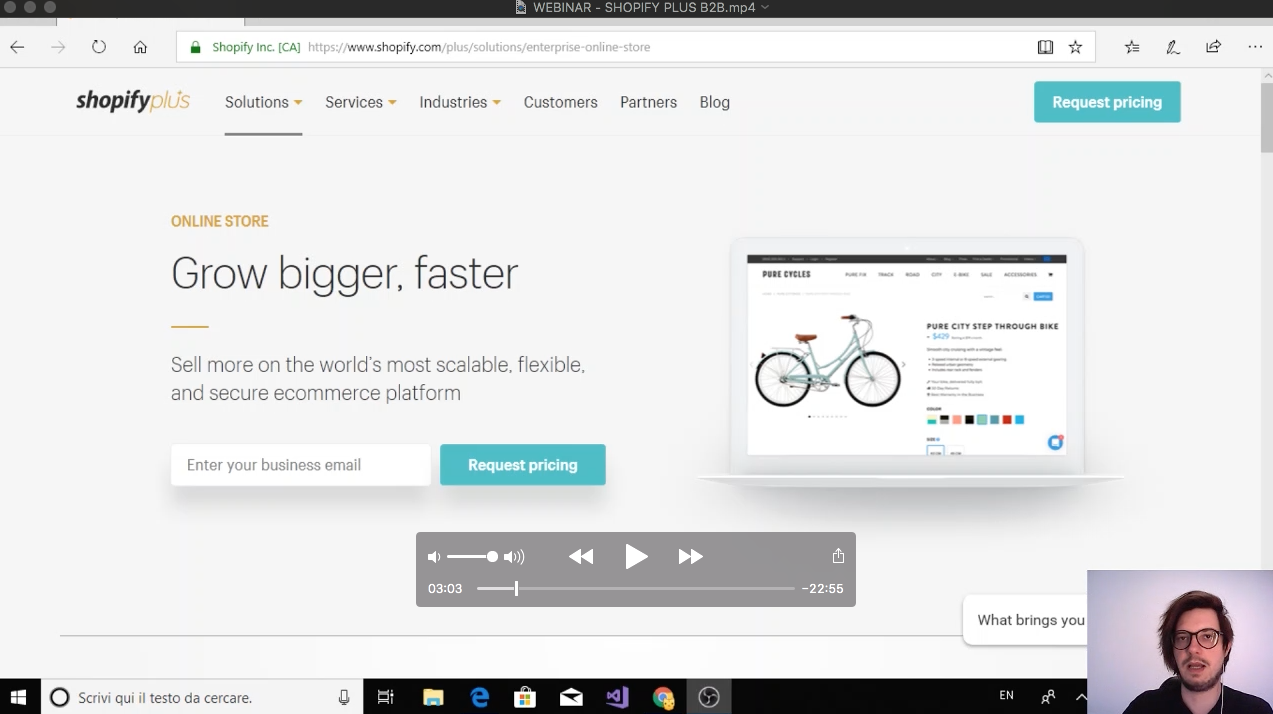Viewport: 1273px width, 714px height.
Task: Add page to favorites with star icon
Action: 1075,47
